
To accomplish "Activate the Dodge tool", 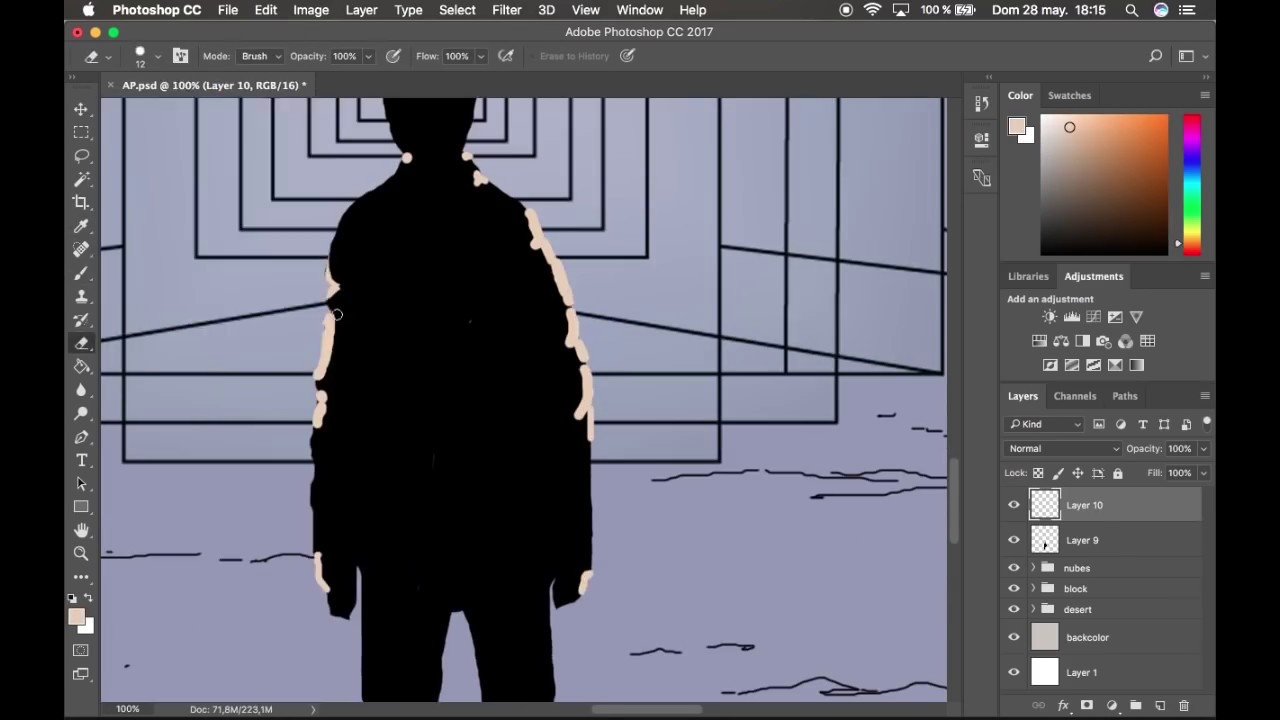I will coord(81,413).
